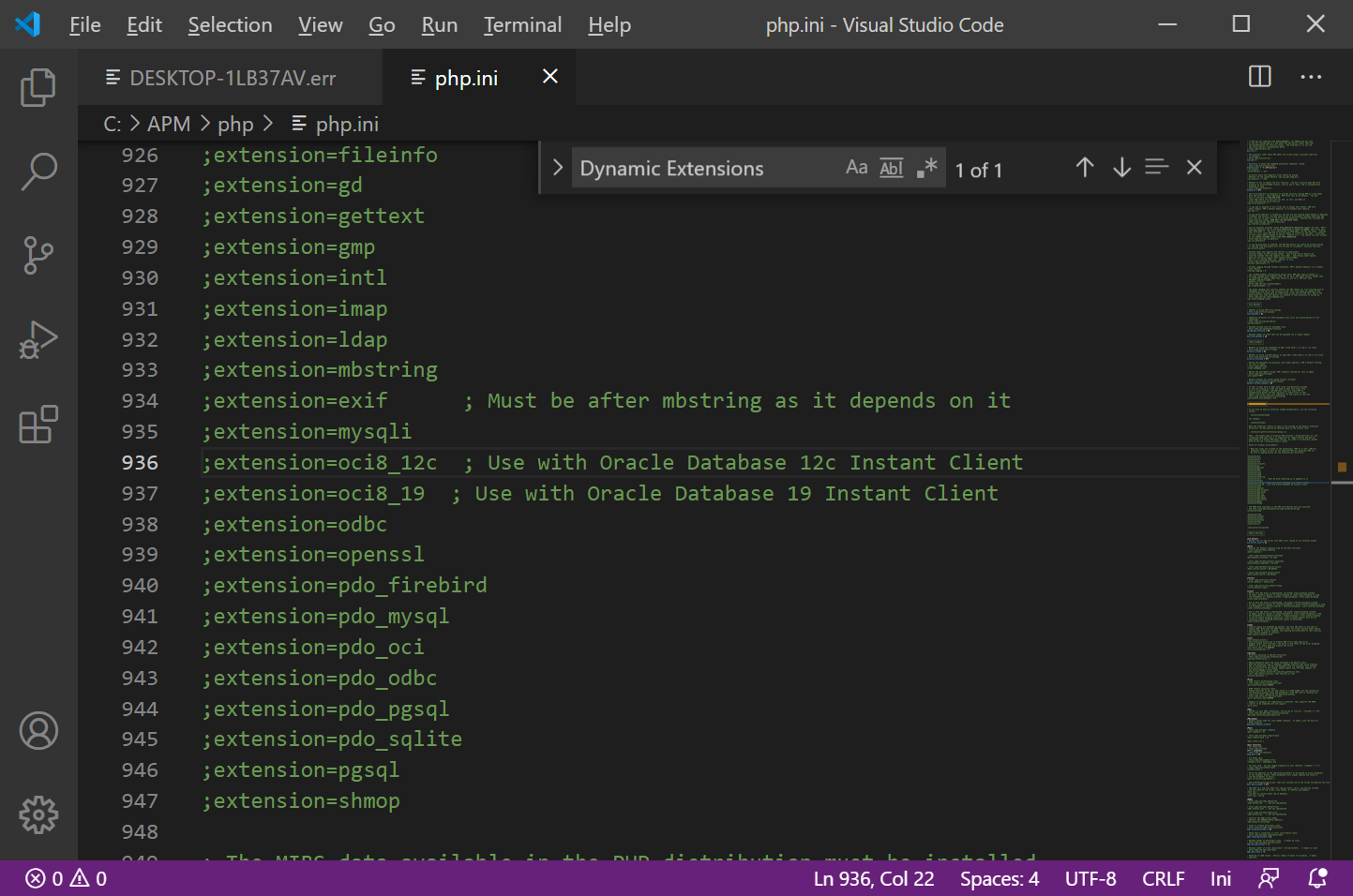Open the errors and warnings problems indicator
Image resolution: width=1353 pixels, height=896 pixels.
67,878
